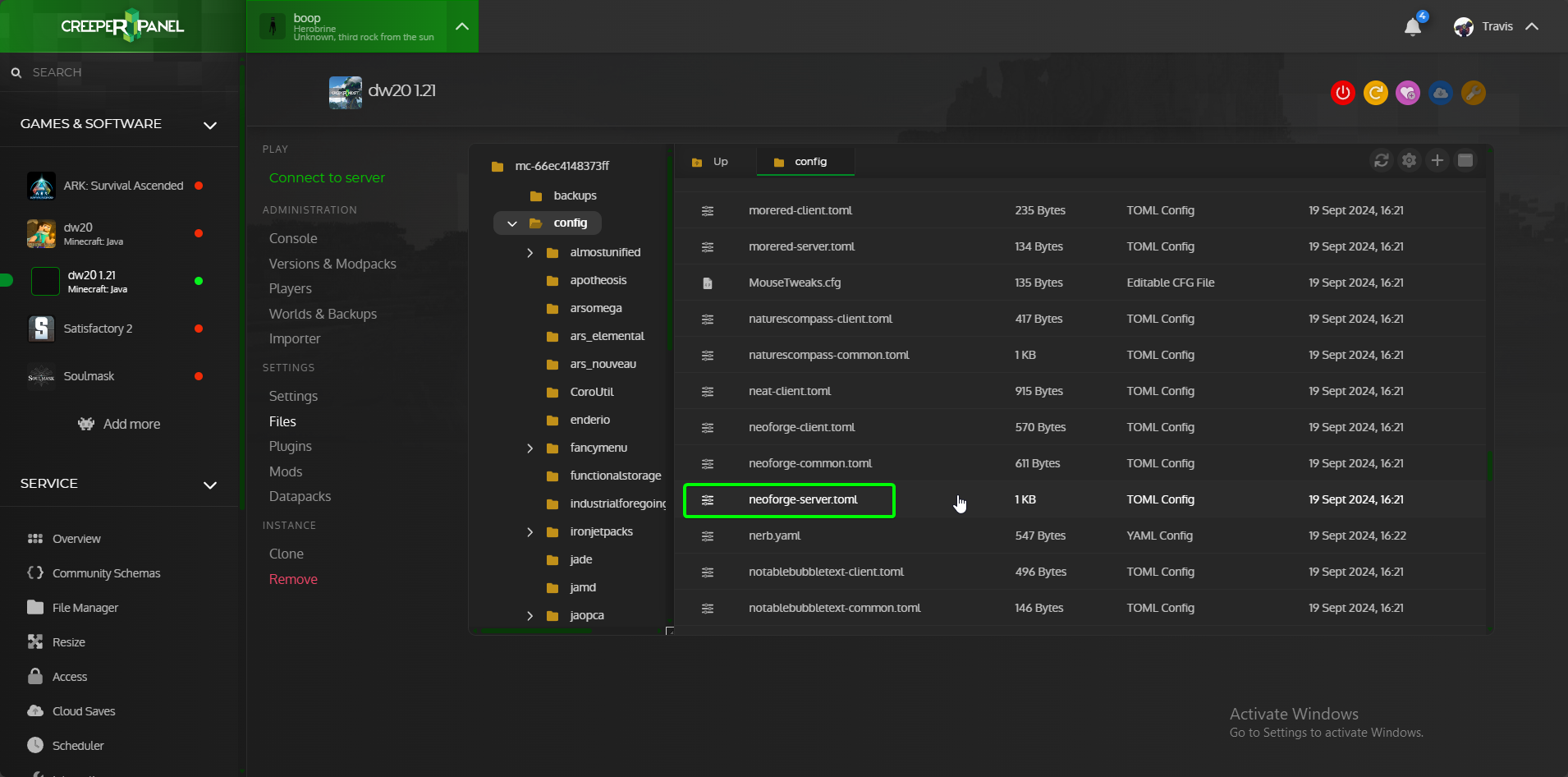Open the Mods page

click(286, 471)
